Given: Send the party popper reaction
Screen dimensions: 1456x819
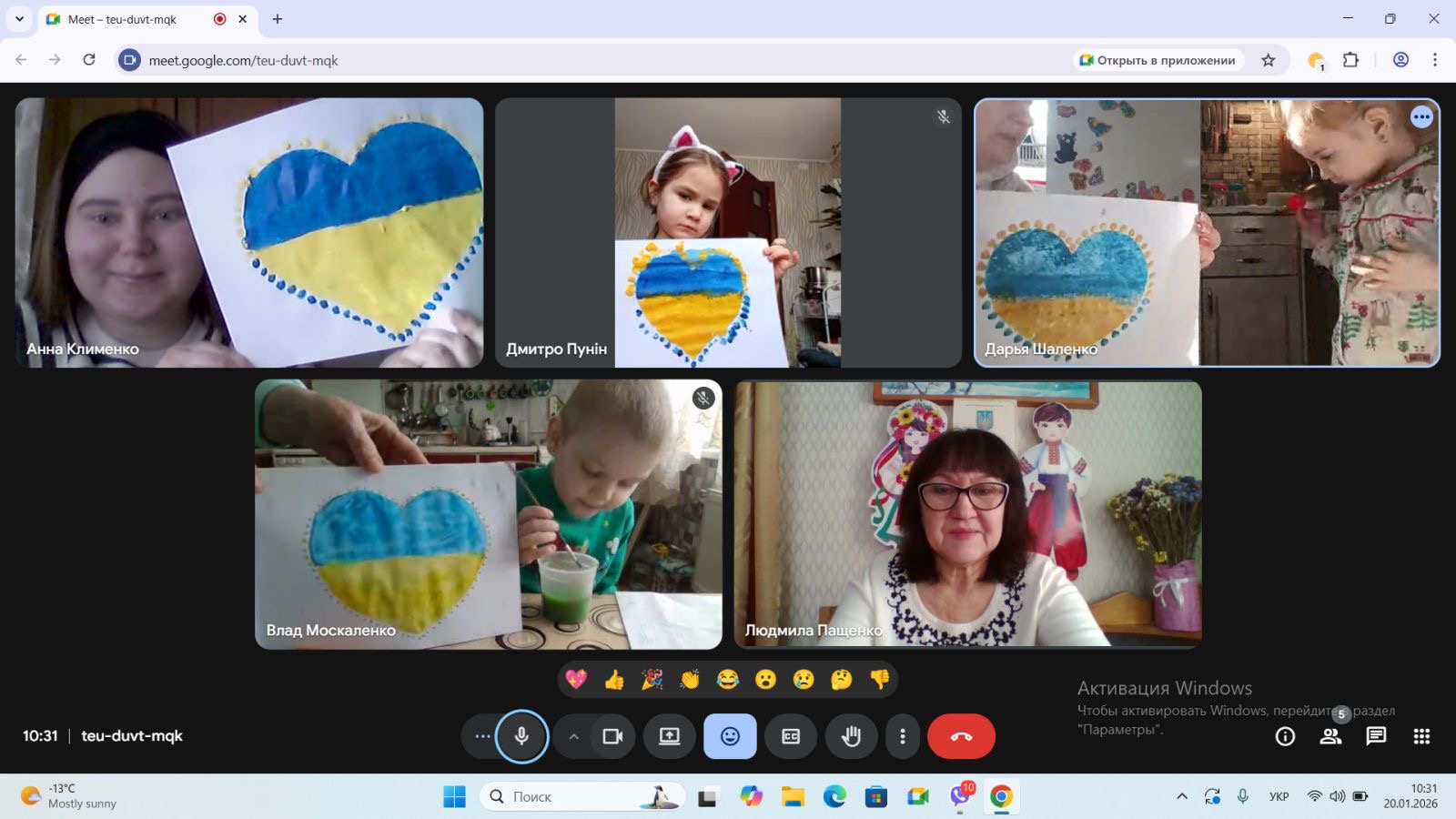Looking at the screenshot, I should coord(652,680).
